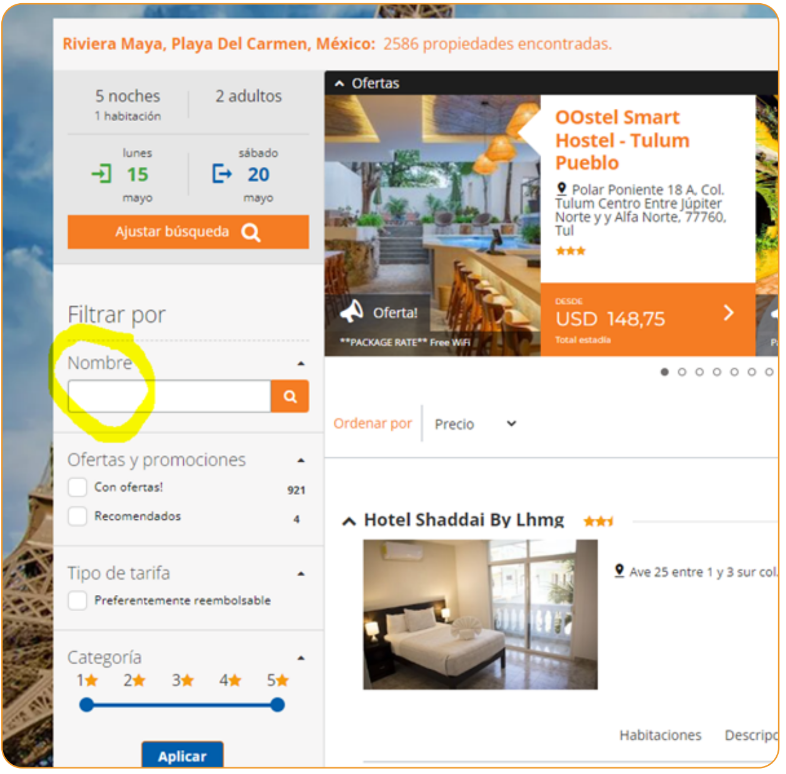Open the Habitaciones tab

pos(660,735)
